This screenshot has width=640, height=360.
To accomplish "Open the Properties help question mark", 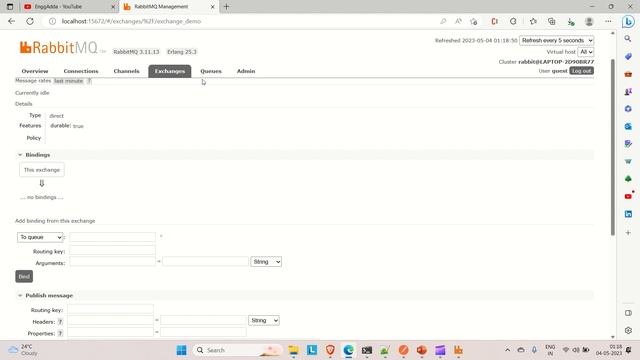I will pyautogui.click(x=60, y=333).
